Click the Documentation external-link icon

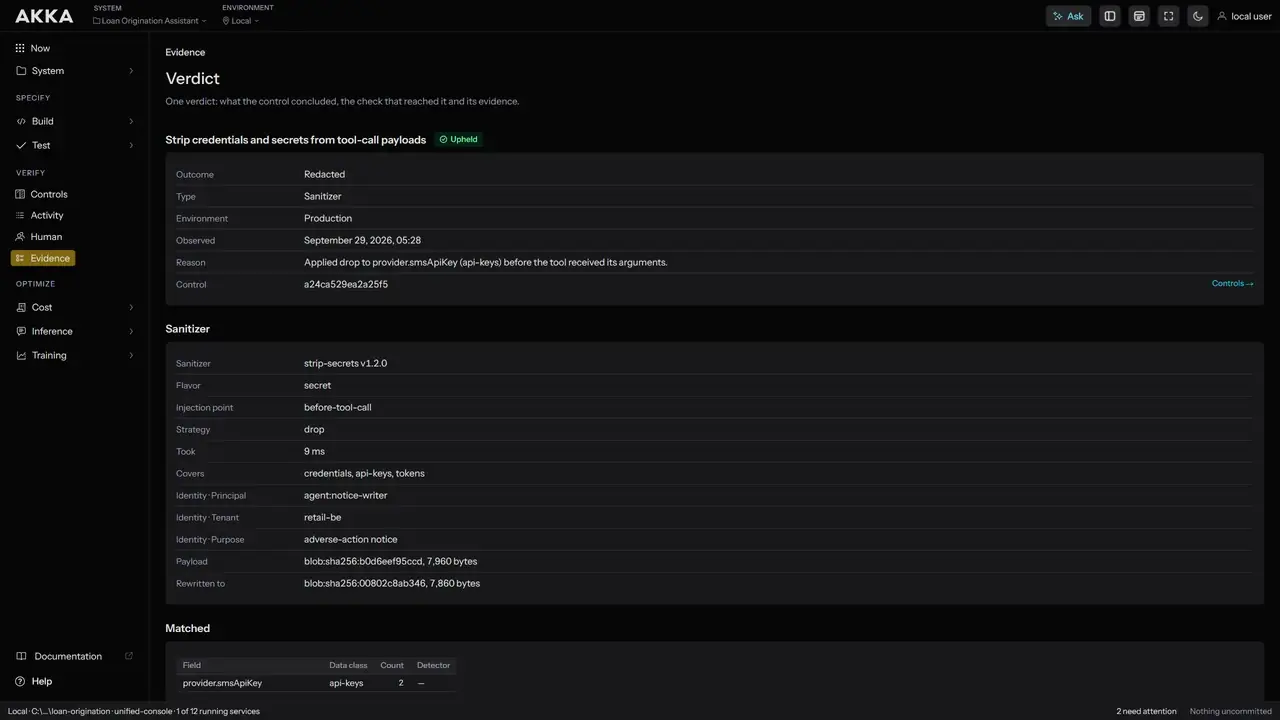[129, 656]
